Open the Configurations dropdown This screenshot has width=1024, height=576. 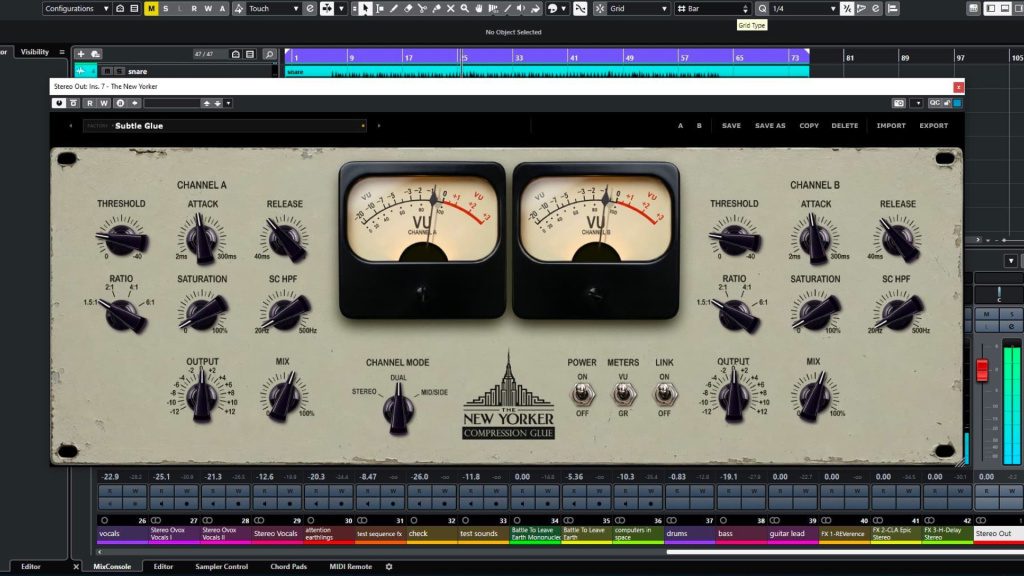tap(76, 8)
